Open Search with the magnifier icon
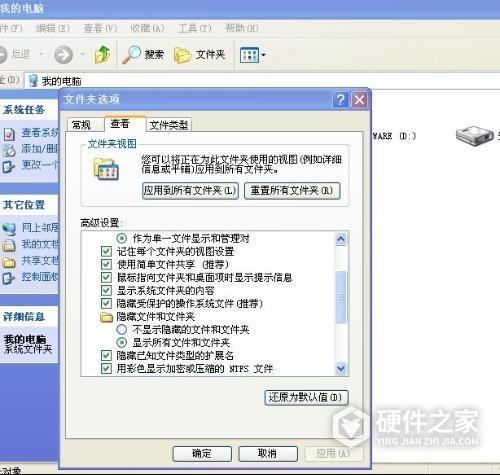Viewport: 500px width, 475px height. (x=131, y=54)
